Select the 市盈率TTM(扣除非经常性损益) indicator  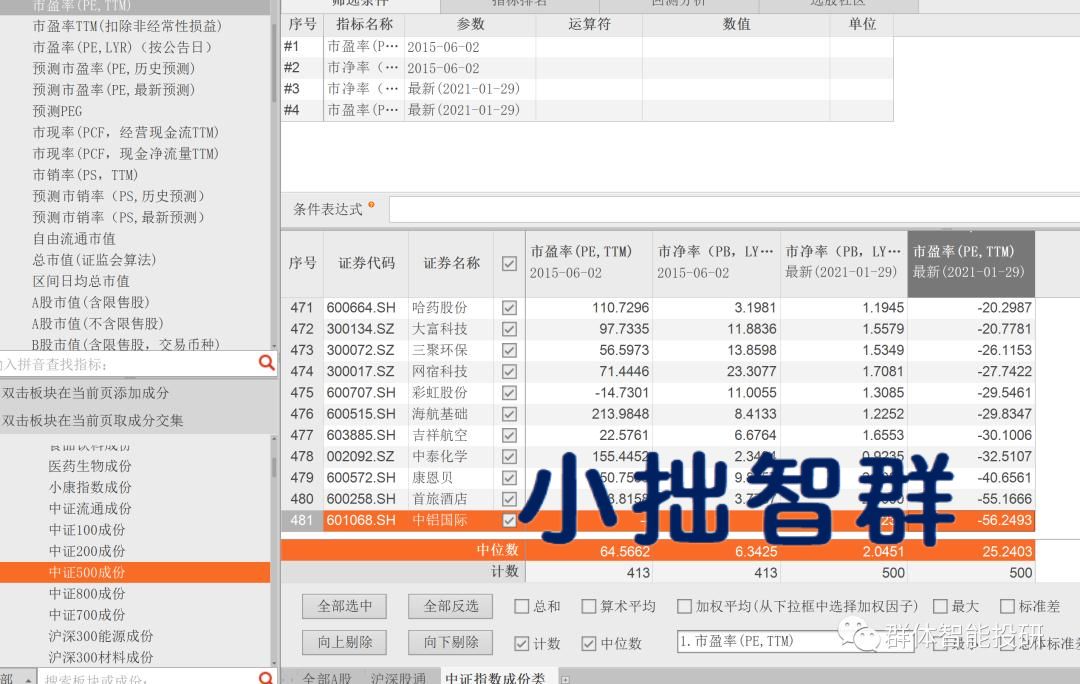point(127,26)
